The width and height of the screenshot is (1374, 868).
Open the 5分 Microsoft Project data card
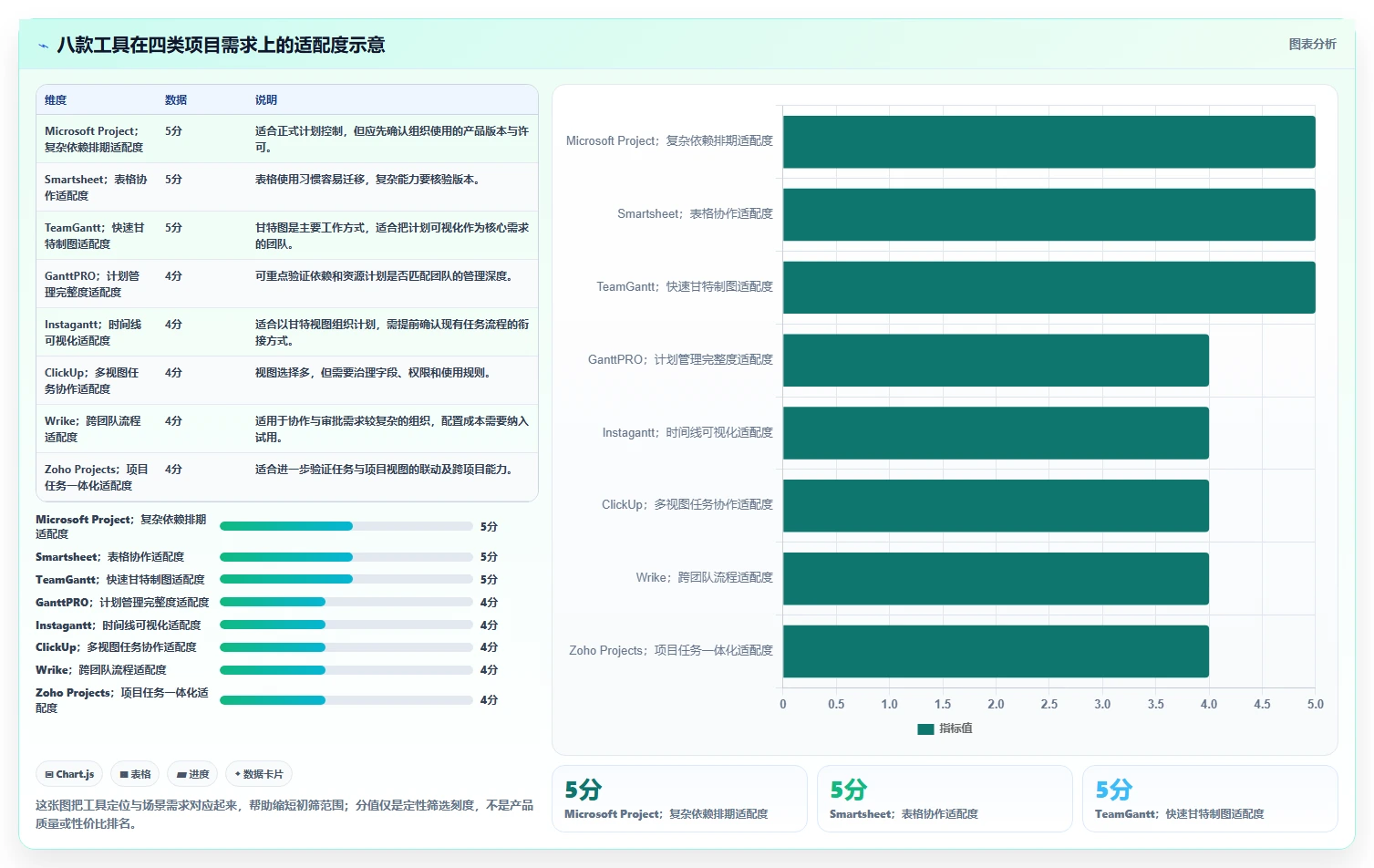tap(679, 799)
